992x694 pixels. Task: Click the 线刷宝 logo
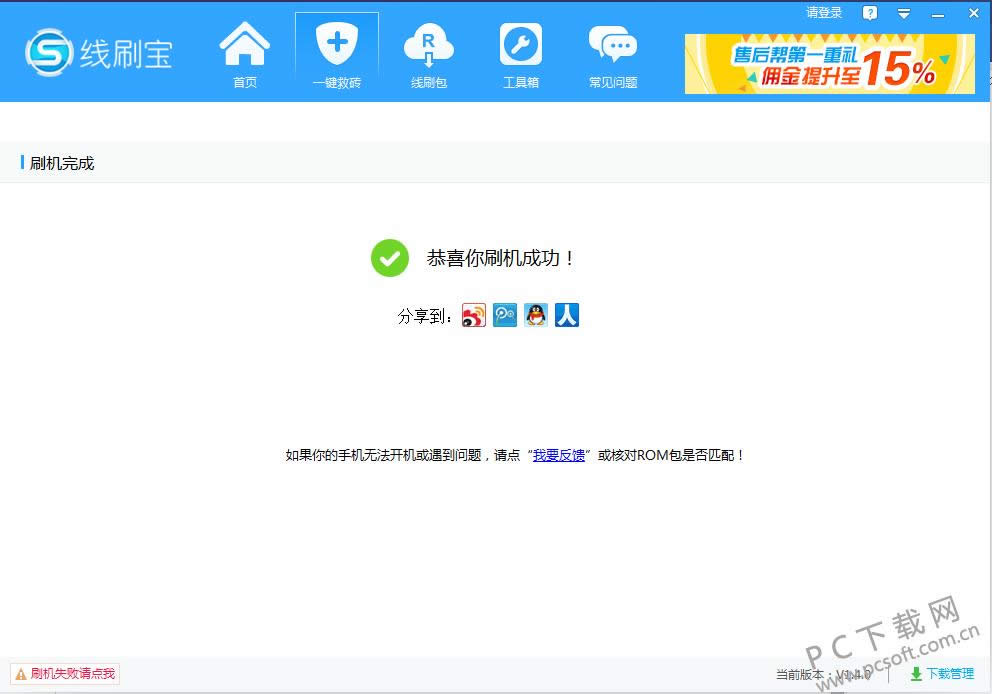[98, 53]
